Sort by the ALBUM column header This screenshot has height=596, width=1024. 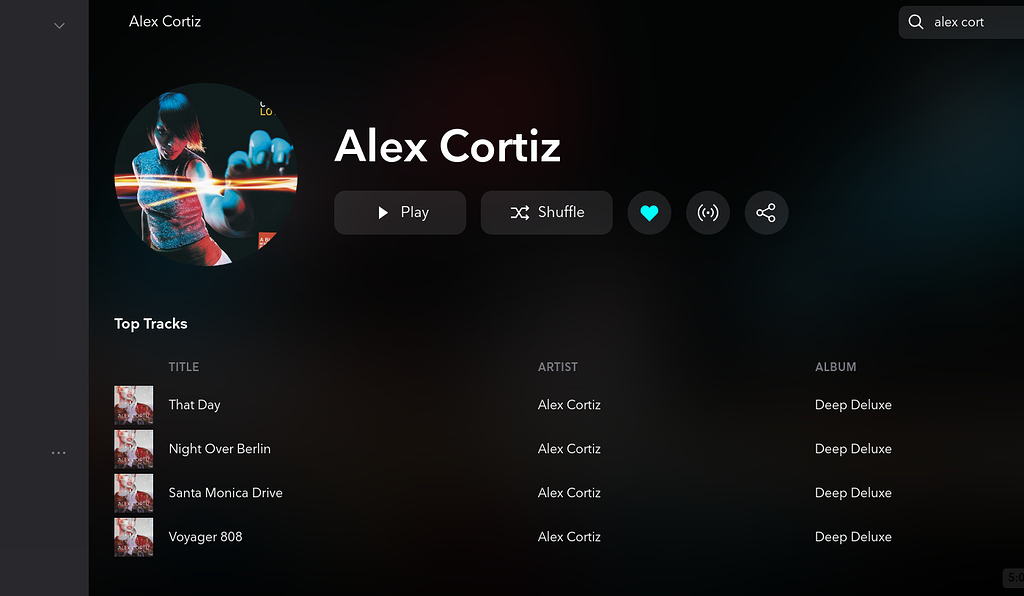(x=835, y=367)
